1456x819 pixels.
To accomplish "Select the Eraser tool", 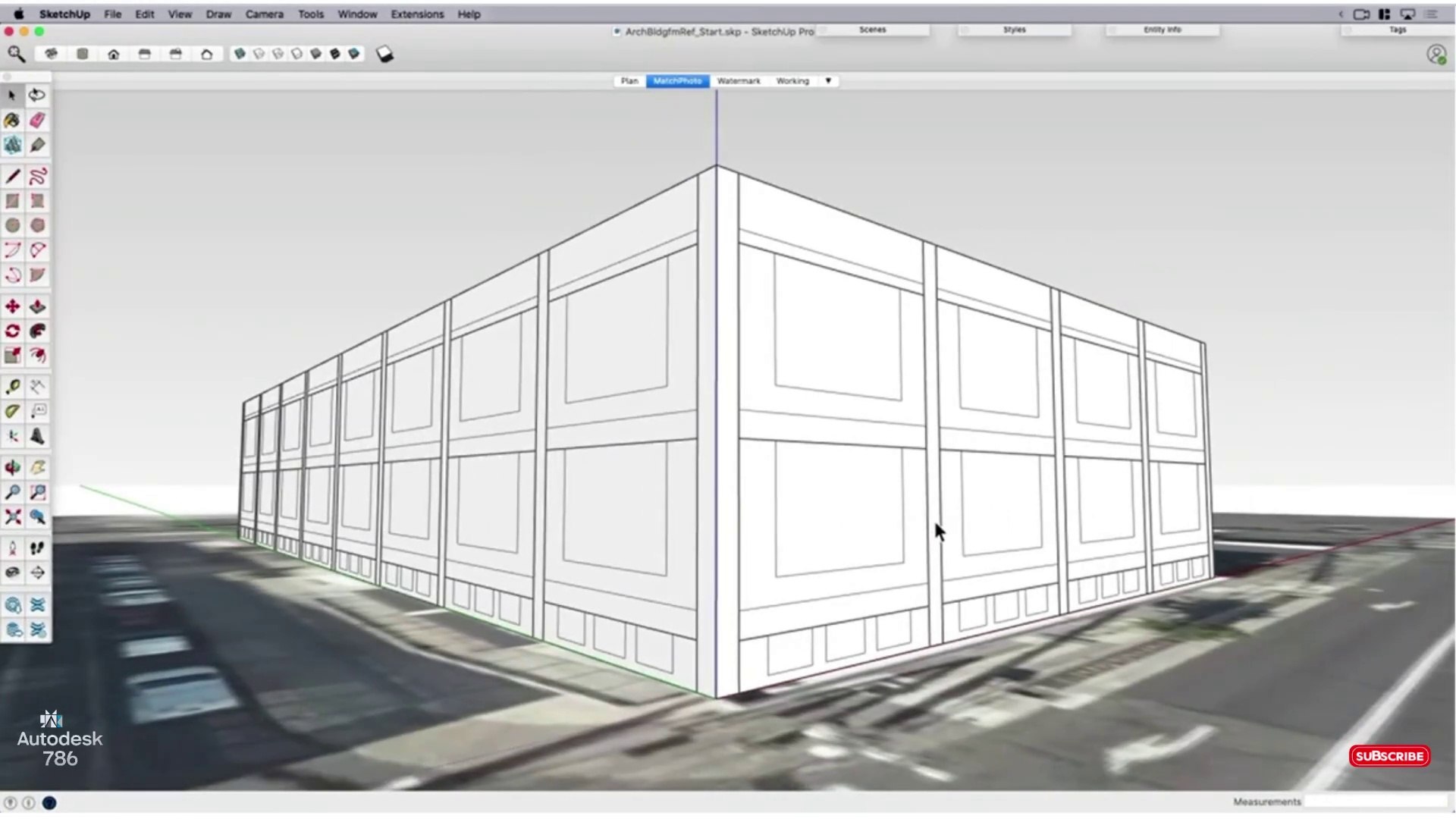I will pos(37,121).
